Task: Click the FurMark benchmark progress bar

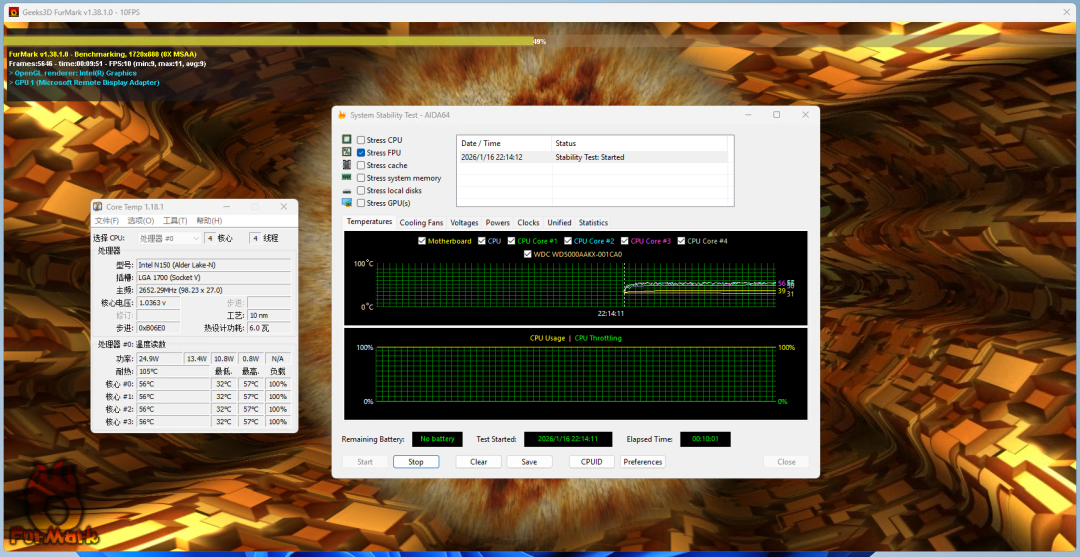Action: 270,41
